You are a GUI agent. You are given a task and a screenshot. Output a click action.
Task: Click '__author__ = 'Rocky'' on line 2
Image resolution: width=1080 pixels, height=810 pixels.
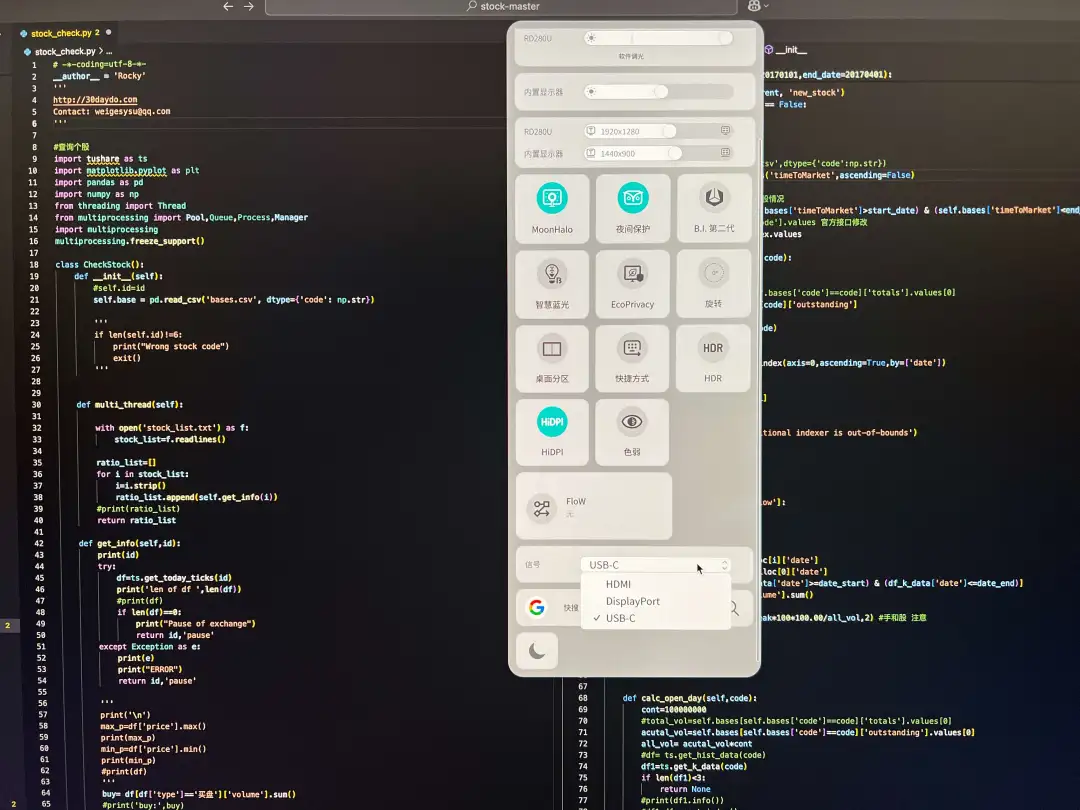click(x=99, y=76)
